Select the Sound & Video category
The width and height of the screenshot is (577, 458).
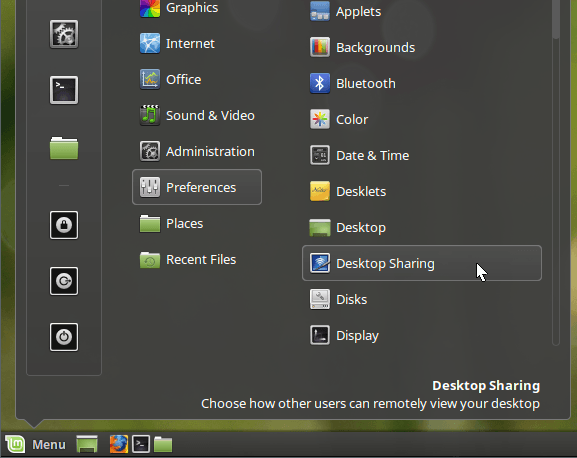[197, 116]
